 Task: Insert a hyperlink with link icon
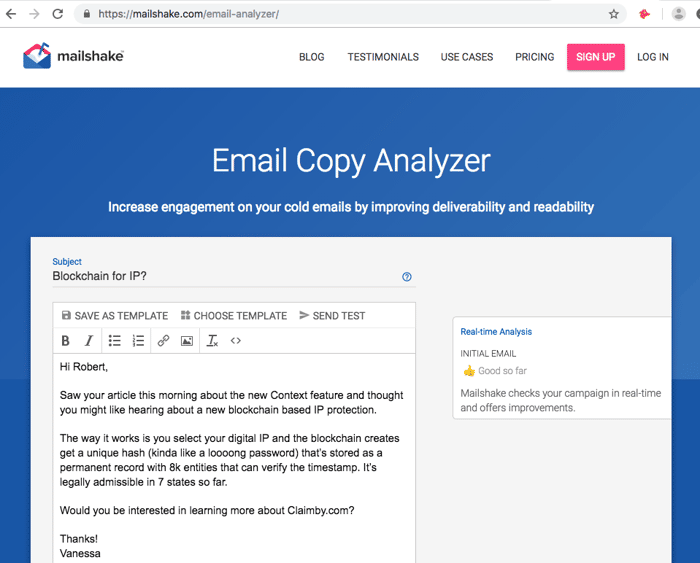163,341
